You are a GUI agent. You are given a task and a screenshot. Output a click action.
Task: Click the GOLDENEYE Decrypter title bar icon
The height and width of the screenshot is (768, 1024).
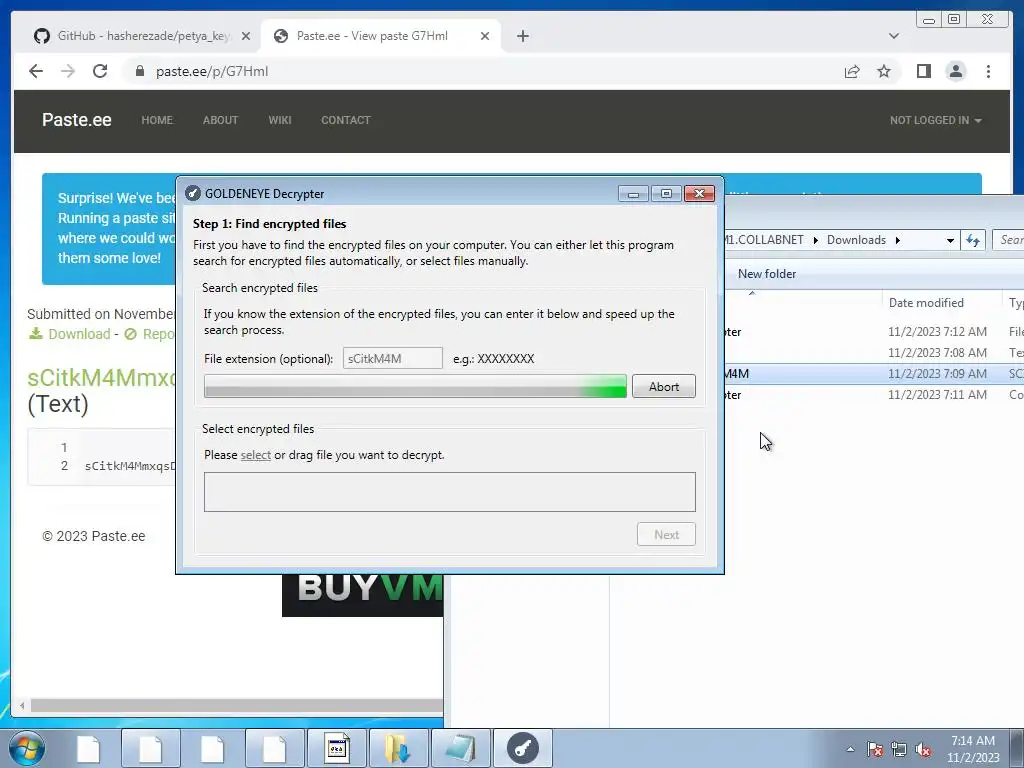(x=193, y=193)
